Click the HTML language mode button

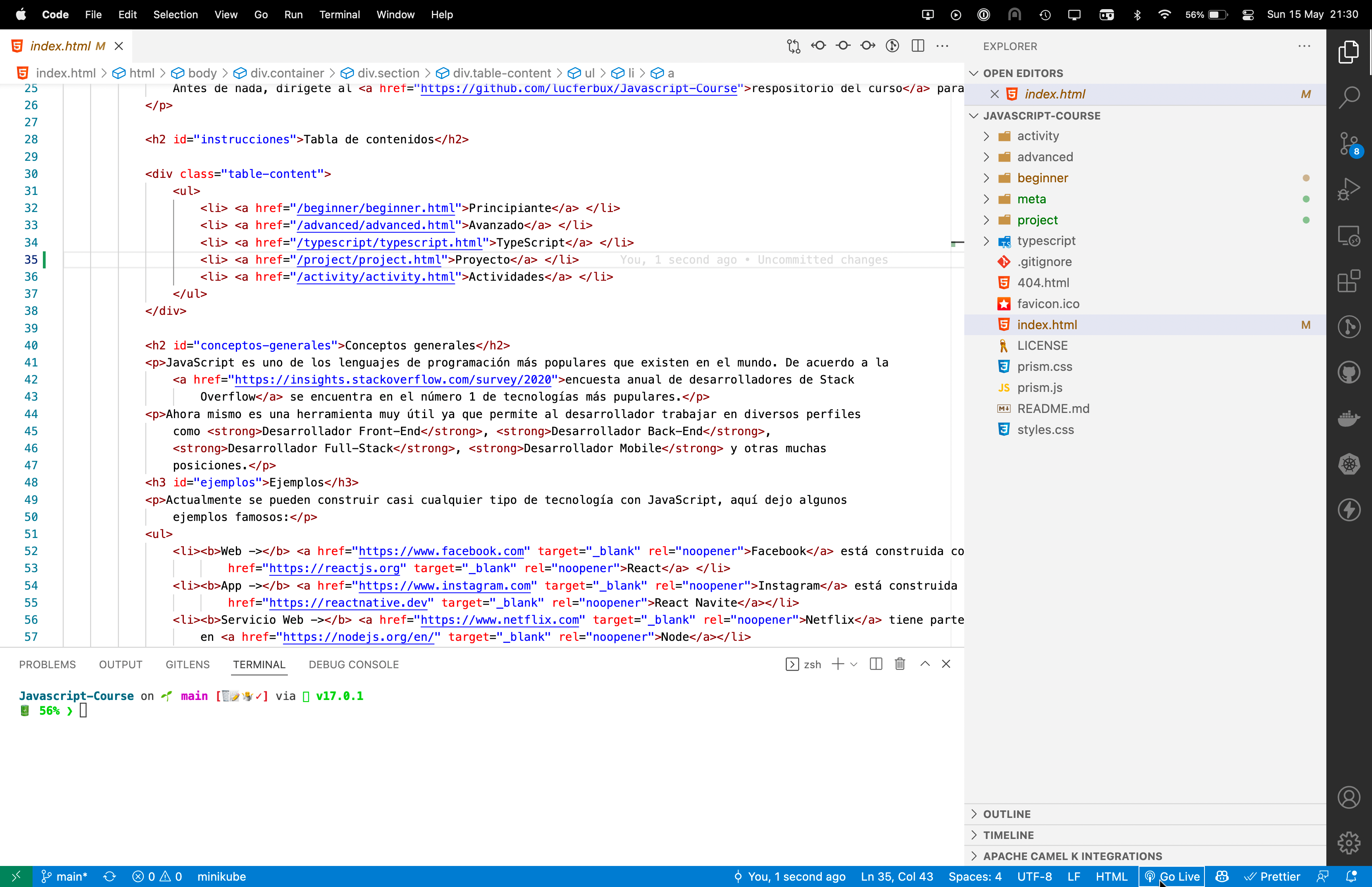(1111, 877)
